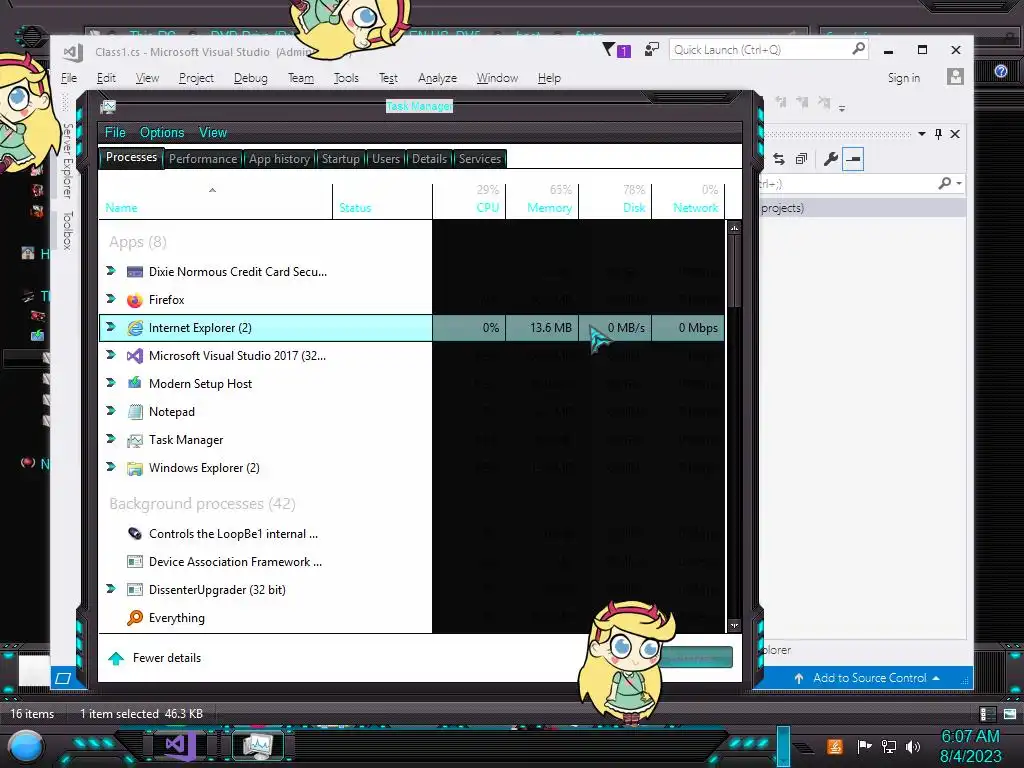This screenshot has width=1024, height=768.
Task: Expand the Internet Explorer (2) process group
Action: tap(111, 327)
